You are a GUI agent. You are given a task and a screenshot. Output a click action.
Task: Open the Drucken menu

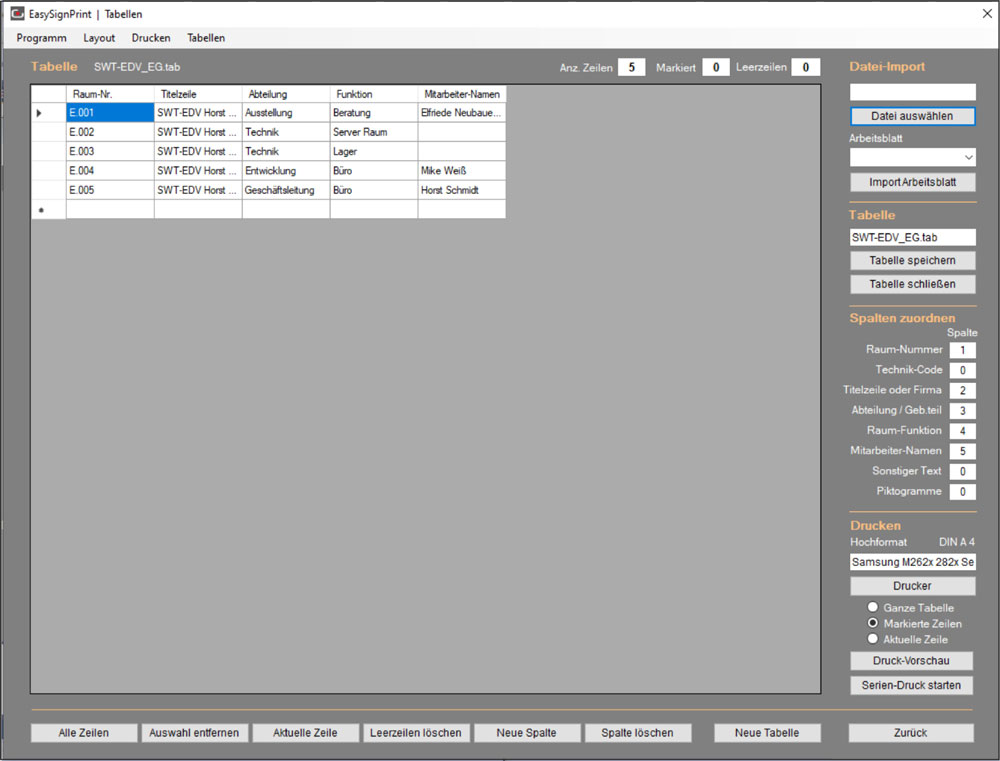(151, 38)
